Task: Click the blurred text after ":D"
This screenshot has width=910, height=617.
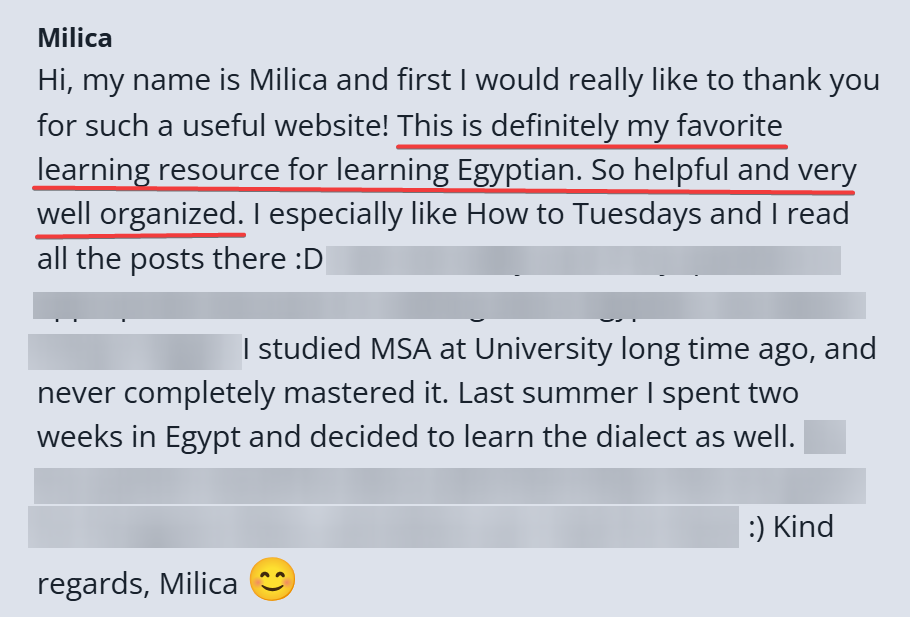Action: pyautogui.click(x=583, y=259)
